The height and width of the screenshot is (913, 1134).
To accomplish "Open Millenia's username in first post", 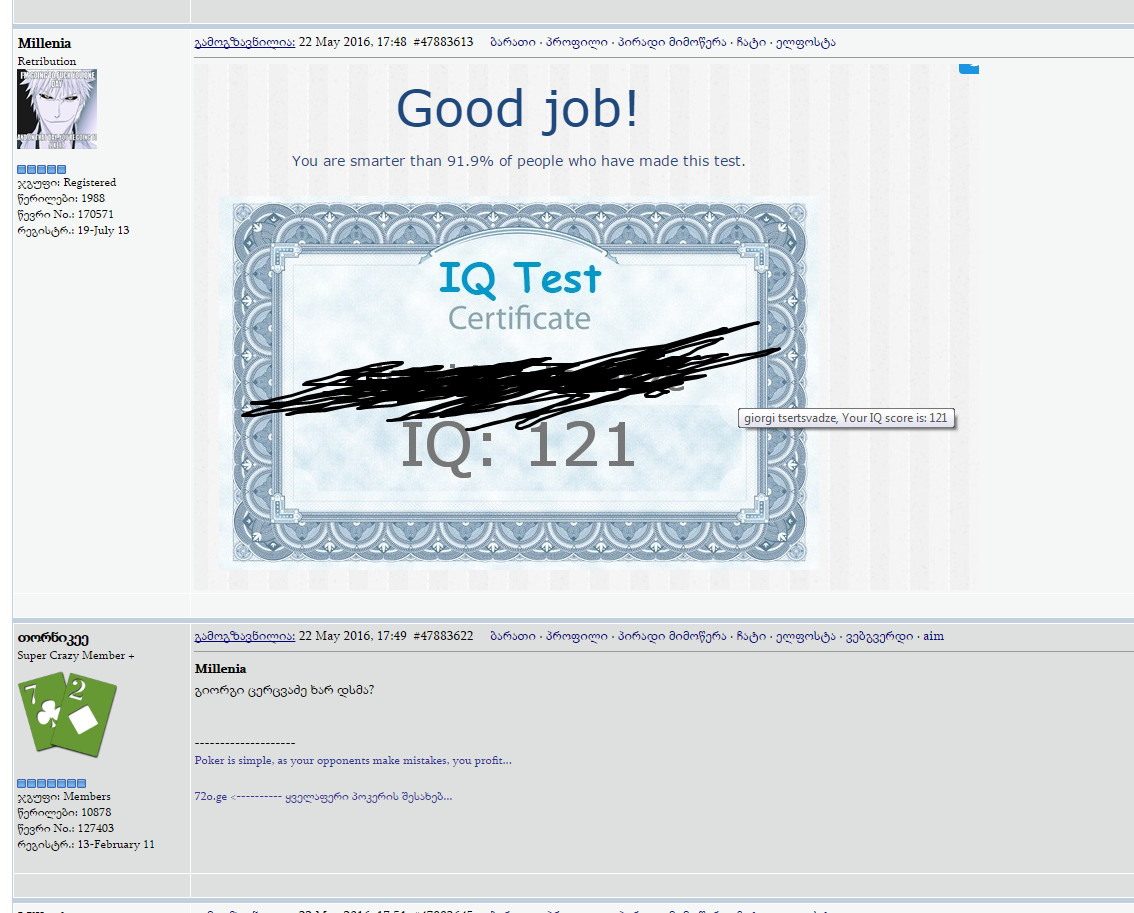I will 44,43.
